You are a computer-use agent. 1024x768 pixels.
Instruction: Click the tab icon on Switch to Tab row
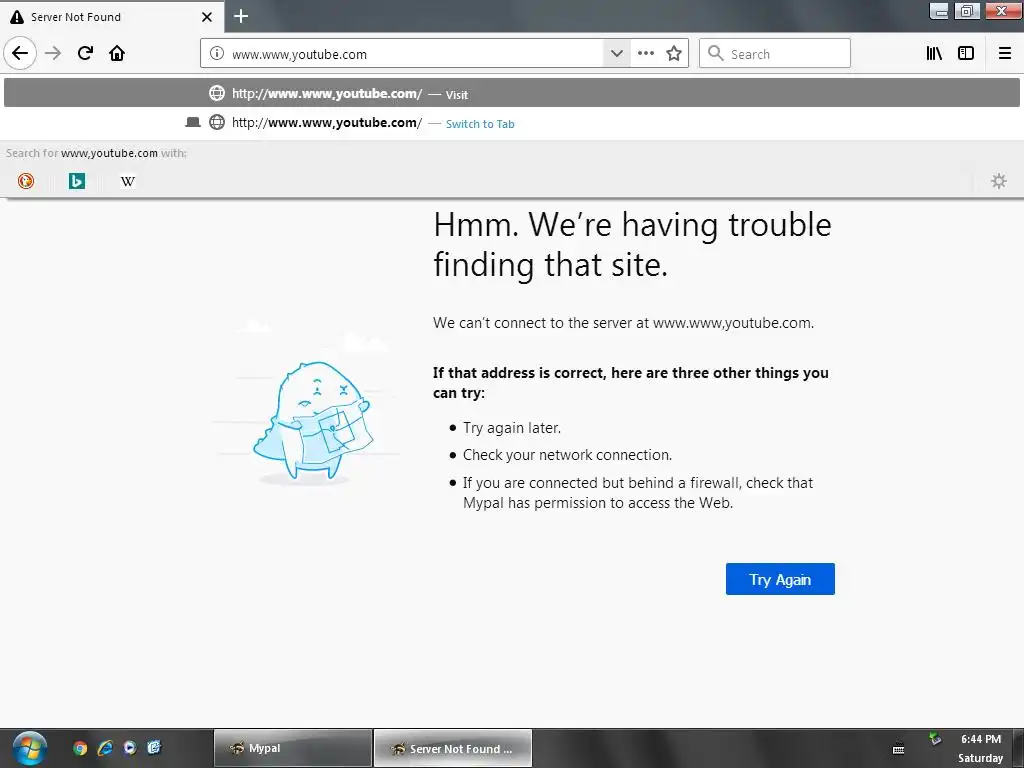pyautogui.click(x=193, y=122)
